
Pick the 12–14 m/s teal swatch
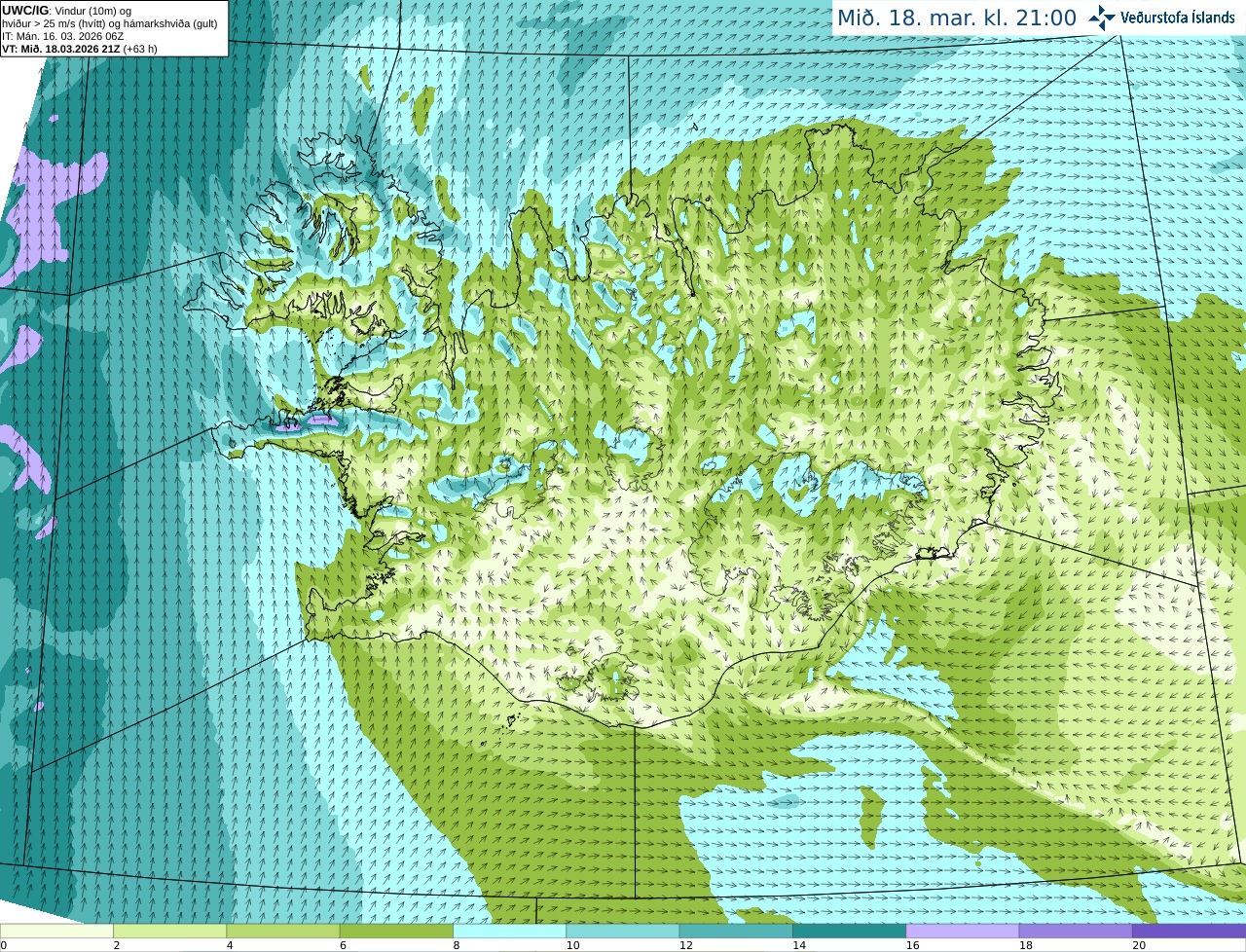pos(736,931)
